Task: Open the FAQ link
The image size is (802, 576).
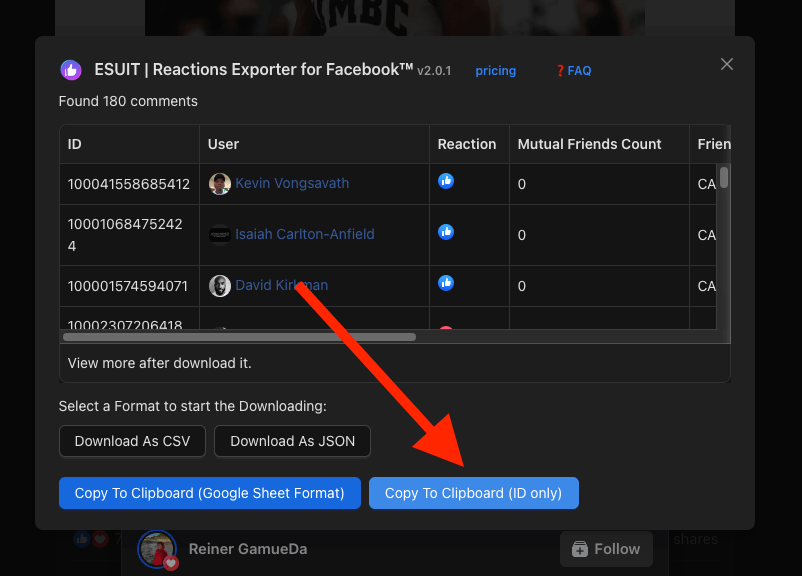Action: [573, 71]
